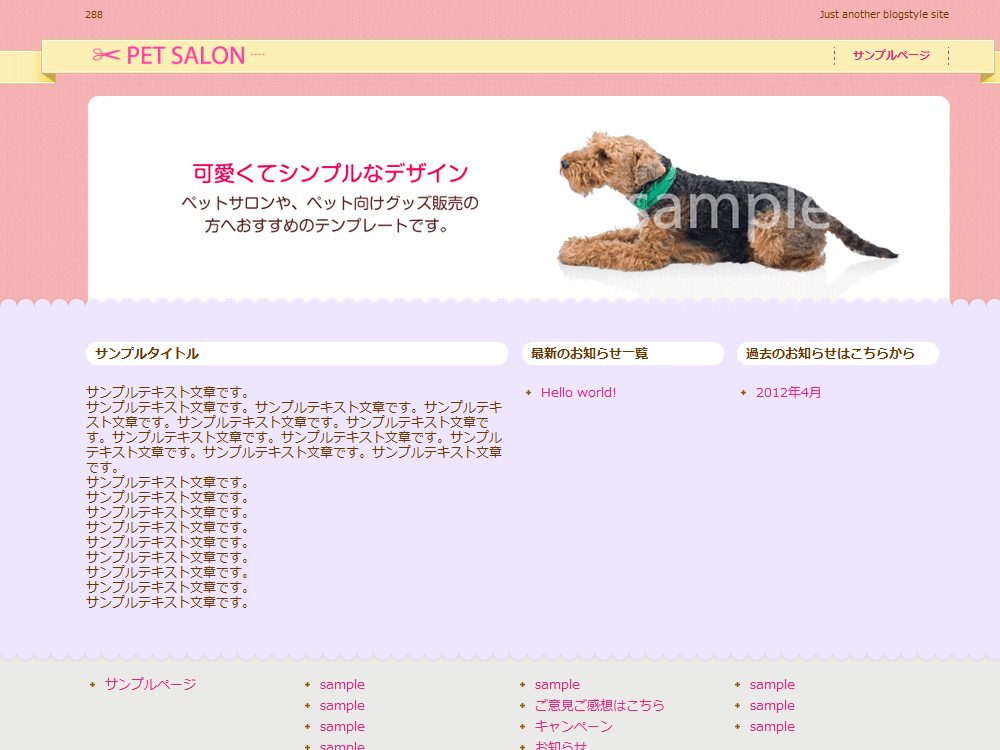1000x750 pixels.
Task: Open the サンプルページ link in the footer
Action: tap(151, 684)
